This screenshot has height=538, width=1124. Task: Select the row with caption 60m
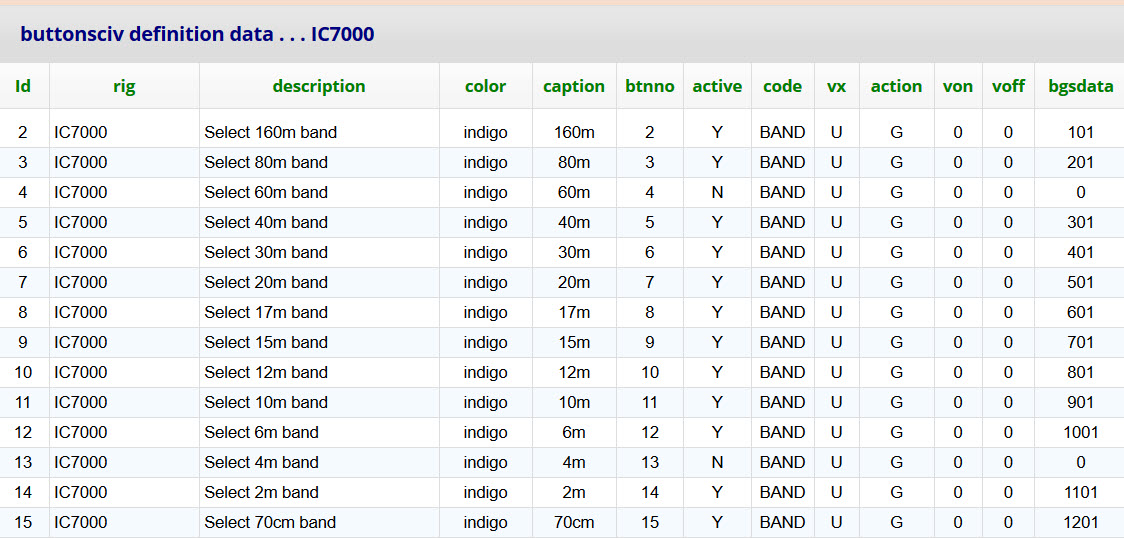click(x=562, y=193)
